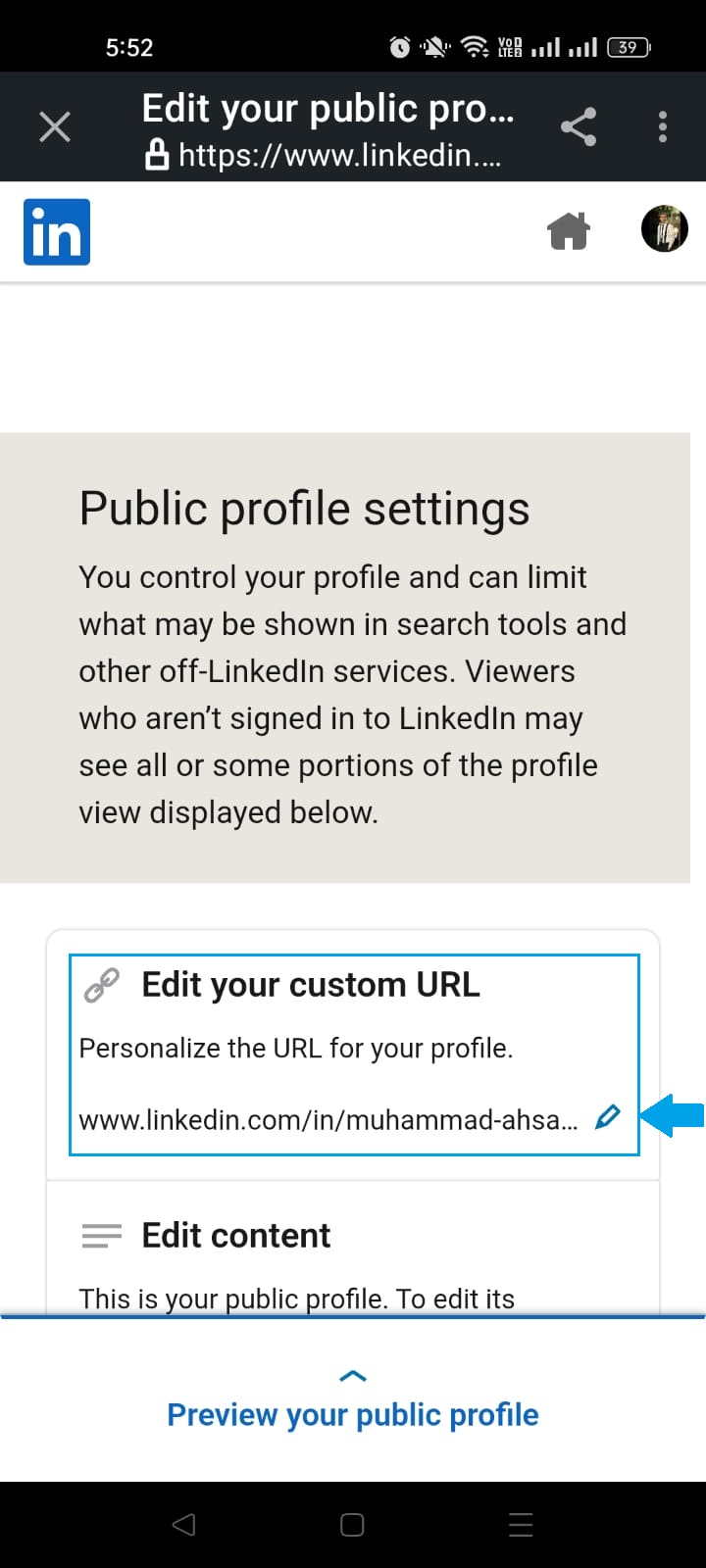Tap the battery indicator showing 39
This screenshot has height=1568, width=706.
point(629,46)
